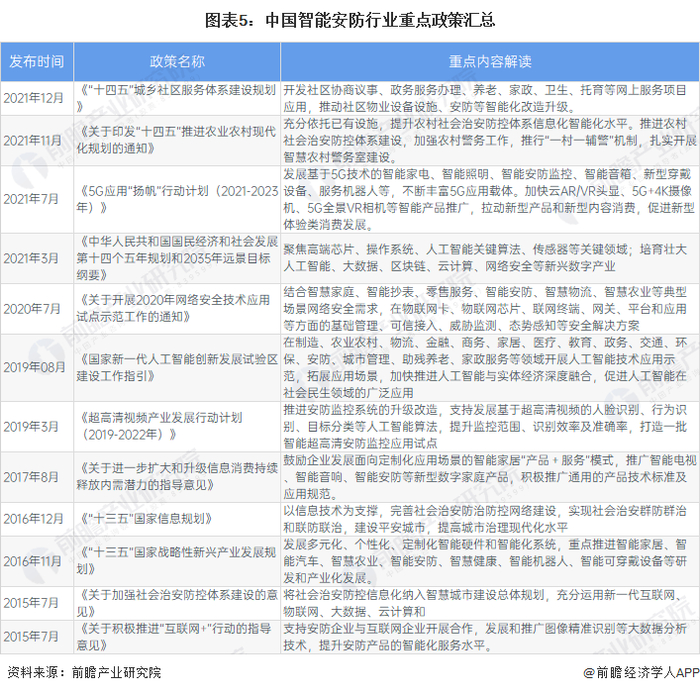This screenshot has width=700, height=693.
Task: Select the 2016年11月 date cell
Action: pos(32,561)
